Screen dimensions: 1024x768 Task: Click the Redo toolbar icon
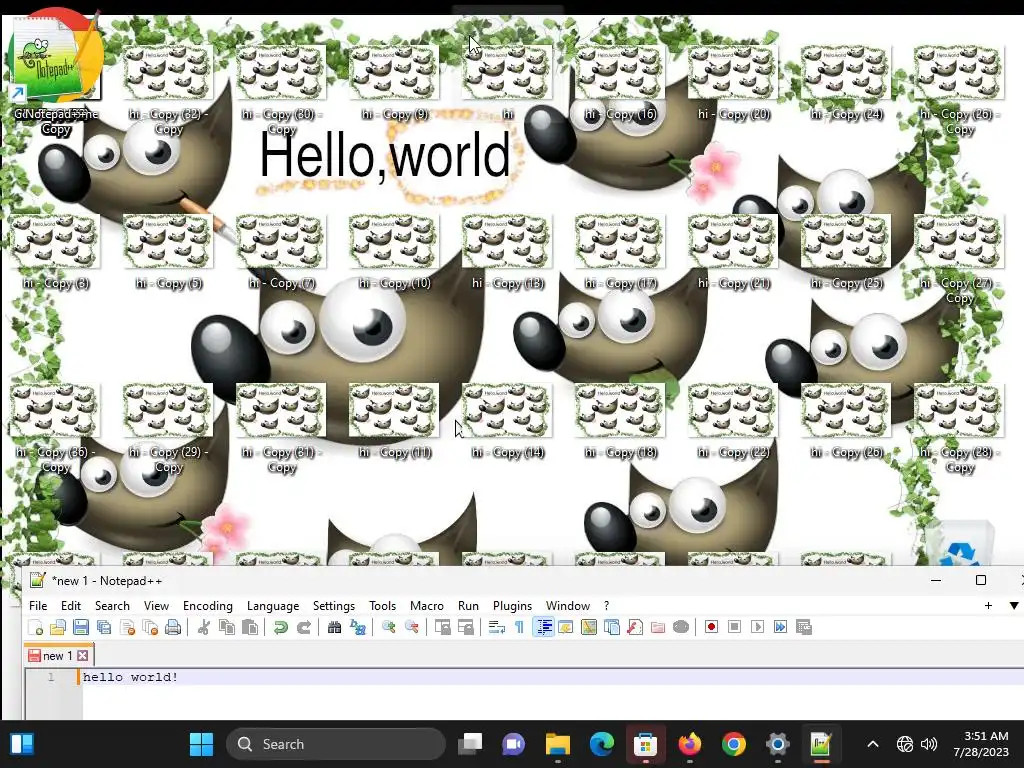point(304,628)
